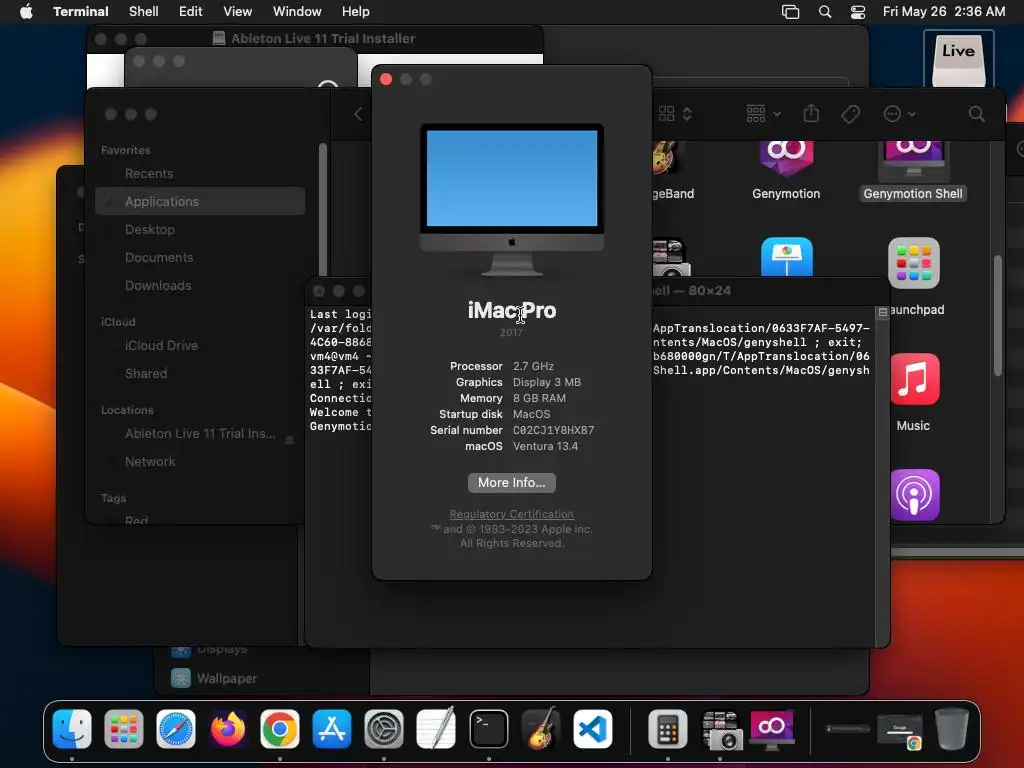Open the Help menu
The image size is (1024, 768).
point(356,12)
